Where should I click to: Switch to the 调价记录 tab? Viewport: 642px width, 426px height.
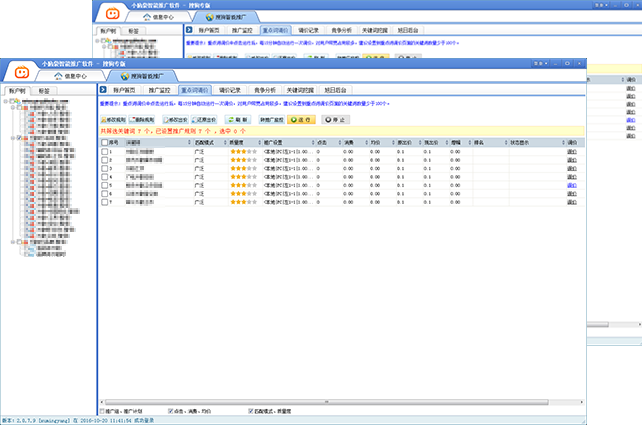pyautogui.click(x=230, y=90)
